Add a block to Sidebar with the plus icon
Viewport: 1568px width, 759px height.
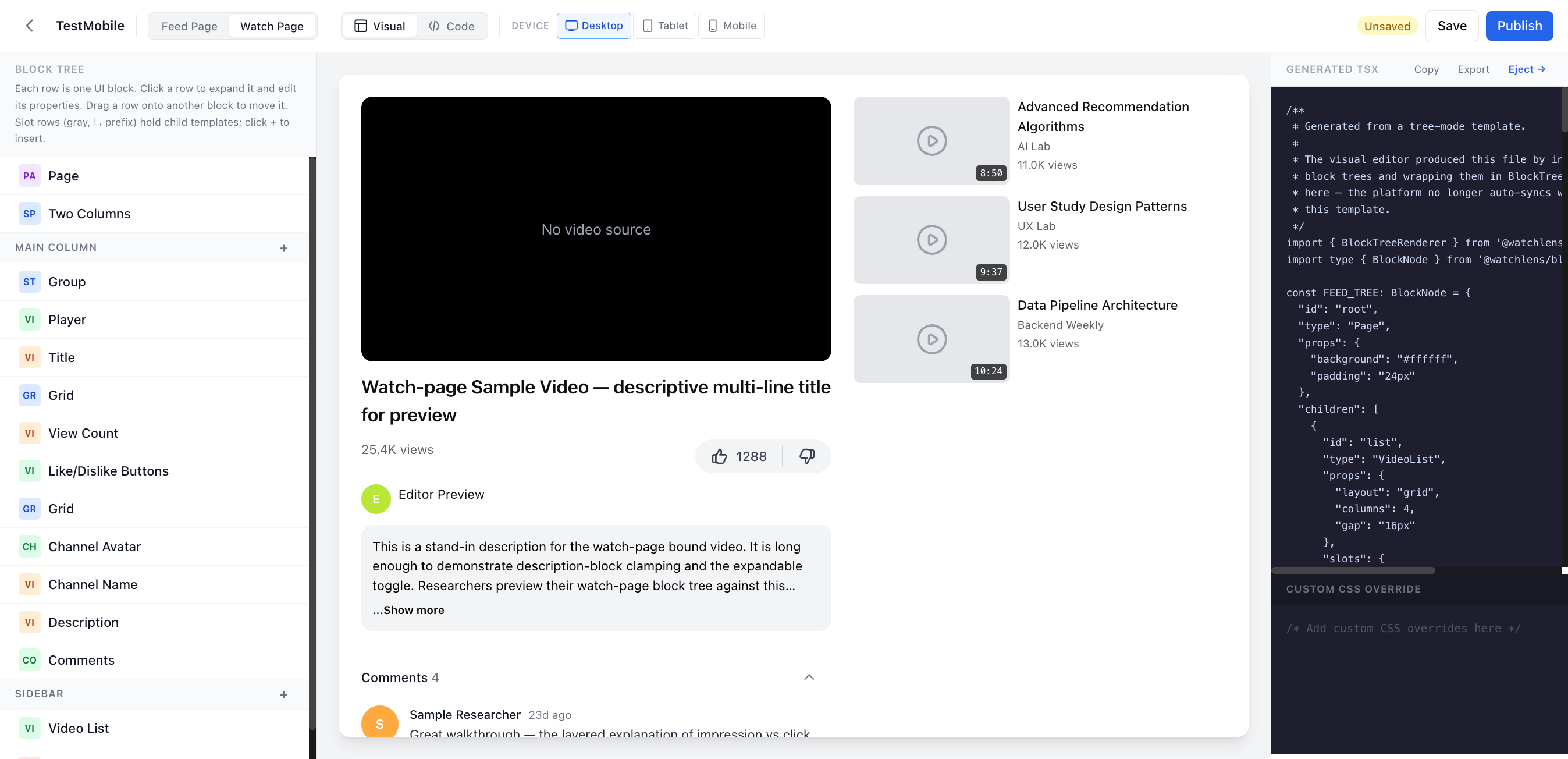pyautogui.click(x=284, y=694)
